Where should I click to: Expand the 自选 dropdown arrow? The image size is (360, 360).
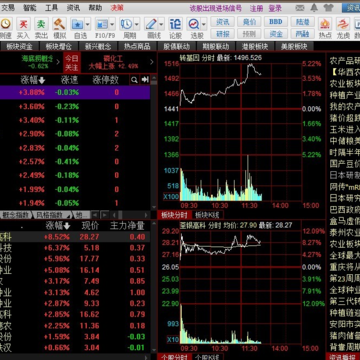pyautogui.click(x=88, y=24)
